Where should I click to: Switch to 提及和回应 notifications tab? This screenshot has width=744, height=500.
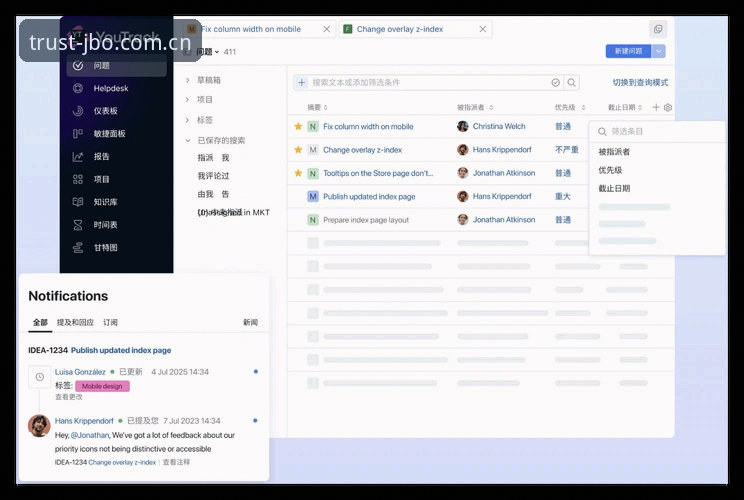pos(75,323)
